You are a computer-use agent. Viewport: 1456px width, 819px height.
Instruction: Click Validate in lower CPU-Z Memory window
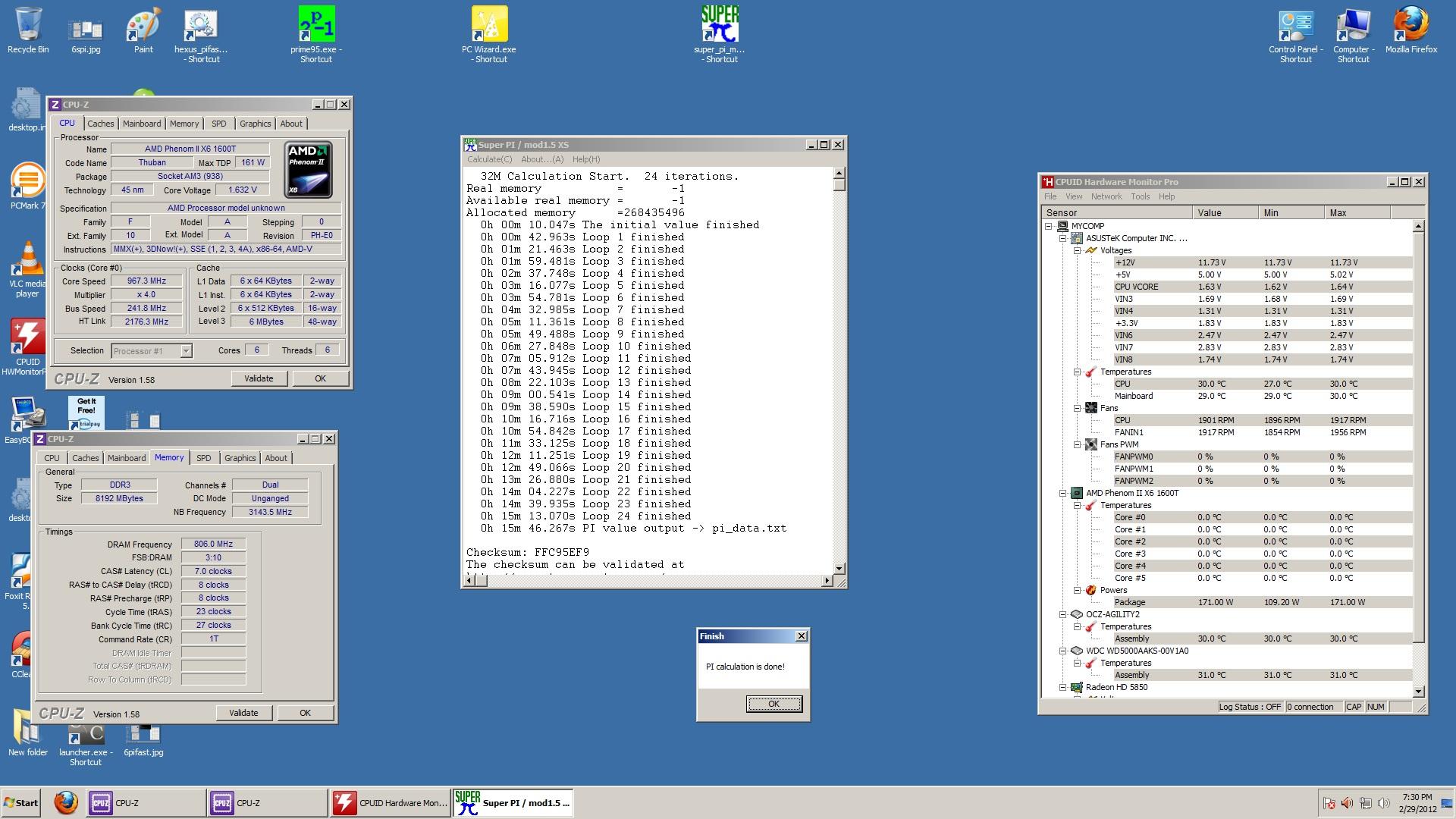coord(243,713)
